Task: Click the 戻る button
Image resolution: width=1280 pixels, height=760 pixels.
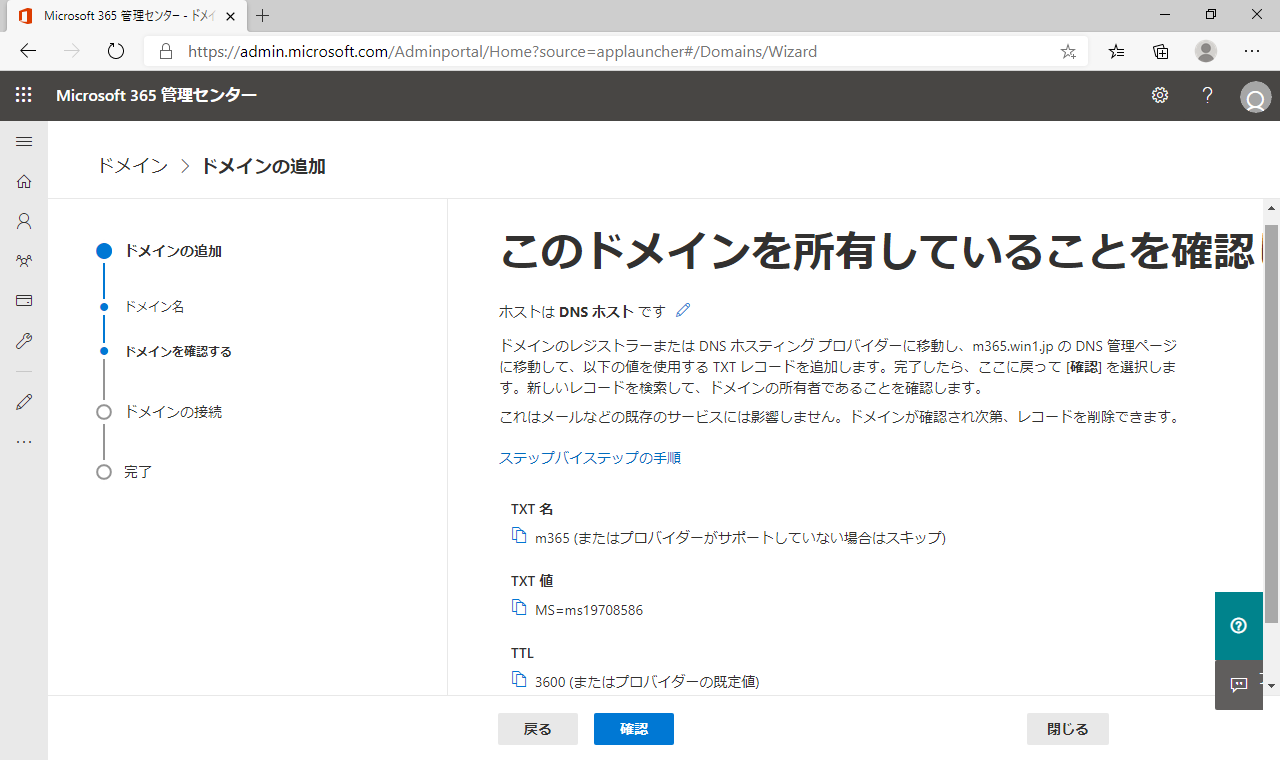Action: click(538, 729)
